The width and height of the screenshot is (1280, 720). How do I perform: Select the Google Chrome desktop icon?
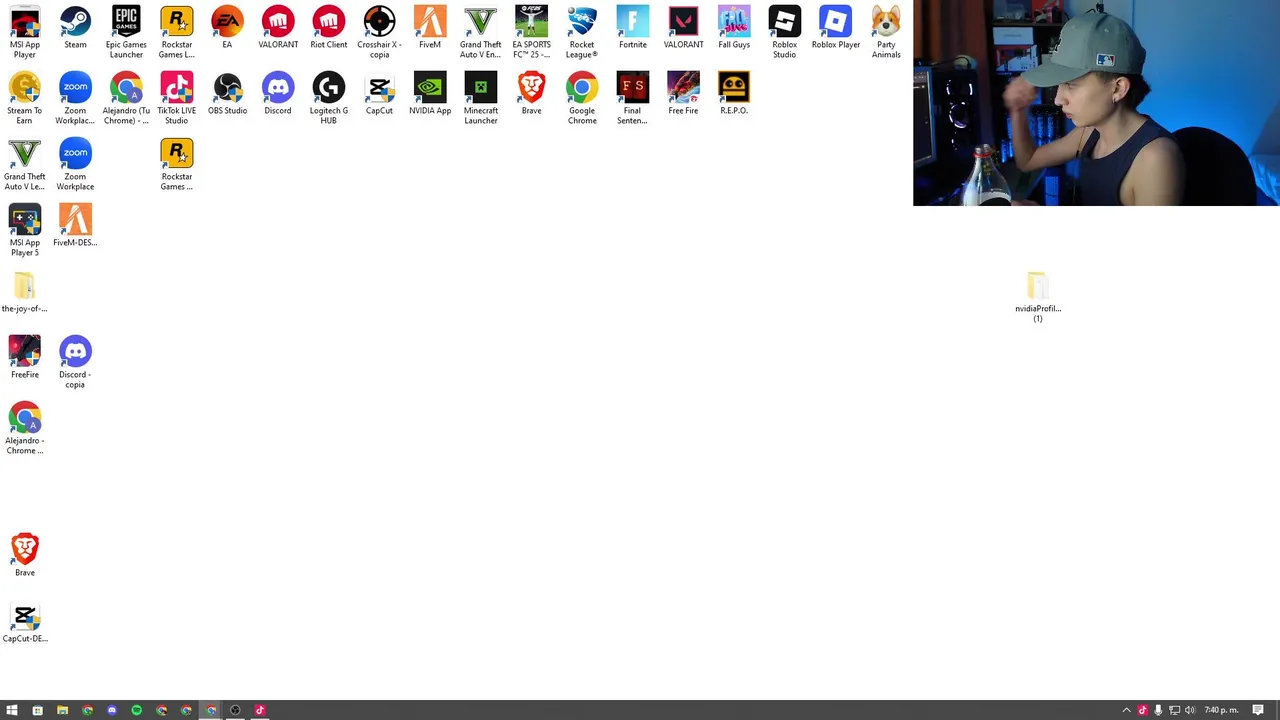point(582,98)
